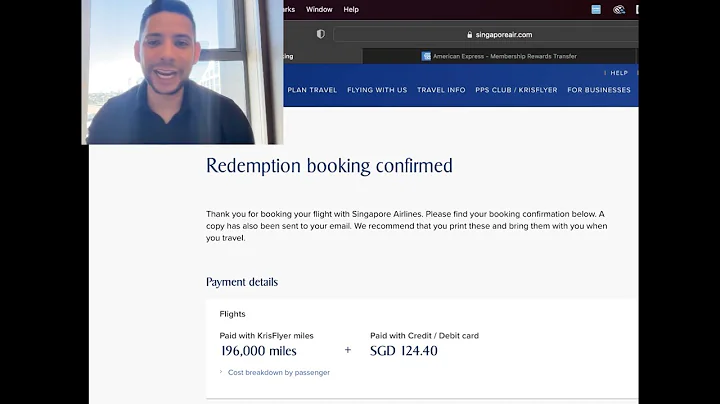
Task: Click the 196,000 miles amount
Action: coord(258,351)
